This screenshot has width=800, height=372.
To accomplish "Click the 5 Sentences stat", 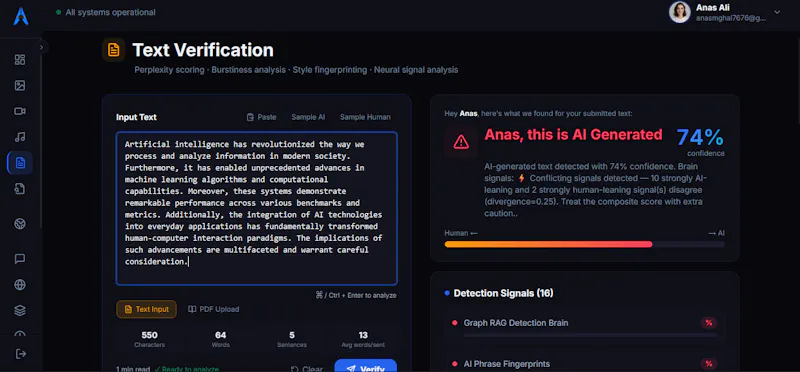I will pyautogui.click(x=292, y=339).
